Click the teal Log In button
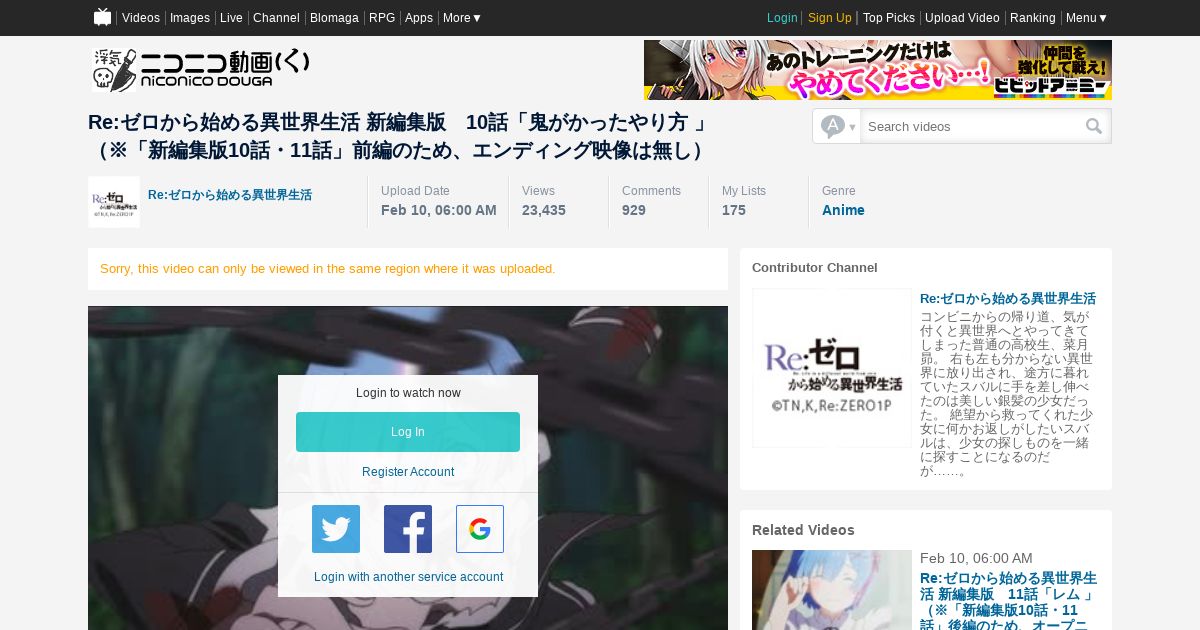 (x=408, y=432)
